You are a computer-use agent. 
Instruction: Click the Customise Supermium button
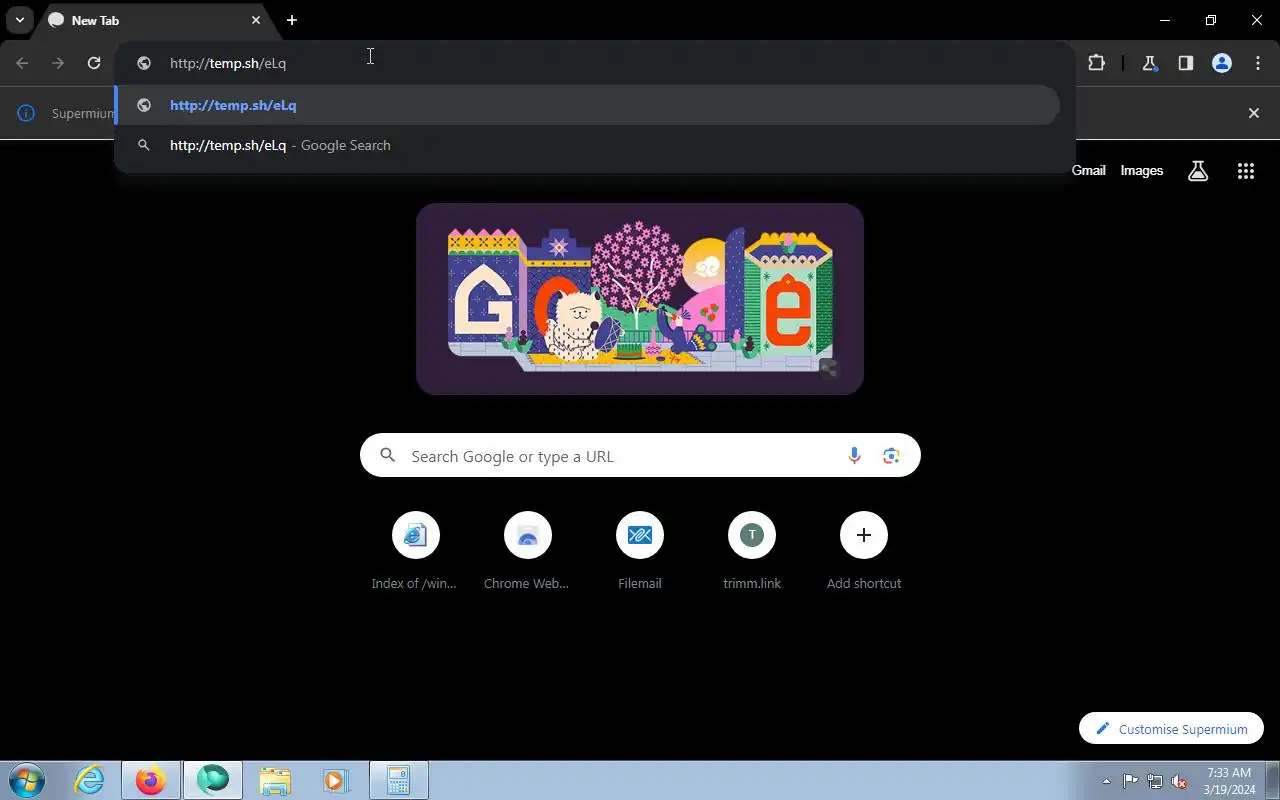[1171, 729]
